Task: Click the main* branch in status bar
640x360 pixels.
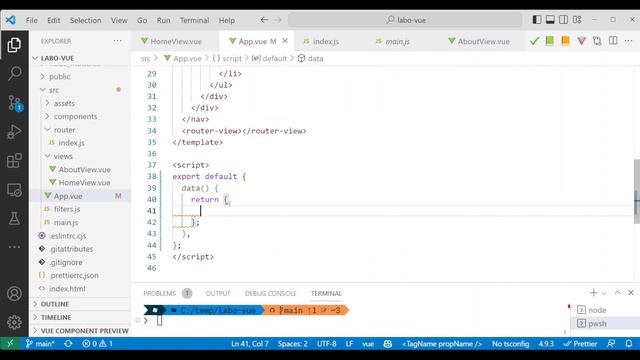Action: pyautogui.click(x=40, y=344)
